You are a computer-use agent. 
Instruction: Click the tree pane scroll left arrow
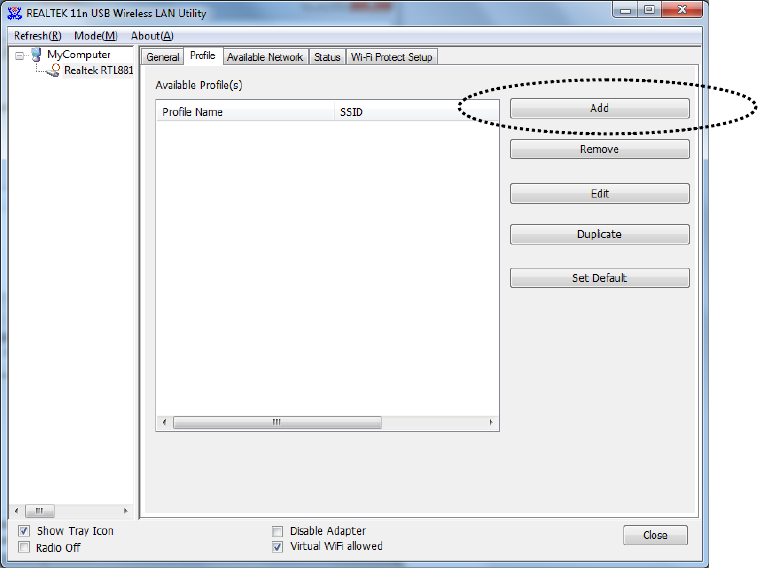(x=17, y=510)
